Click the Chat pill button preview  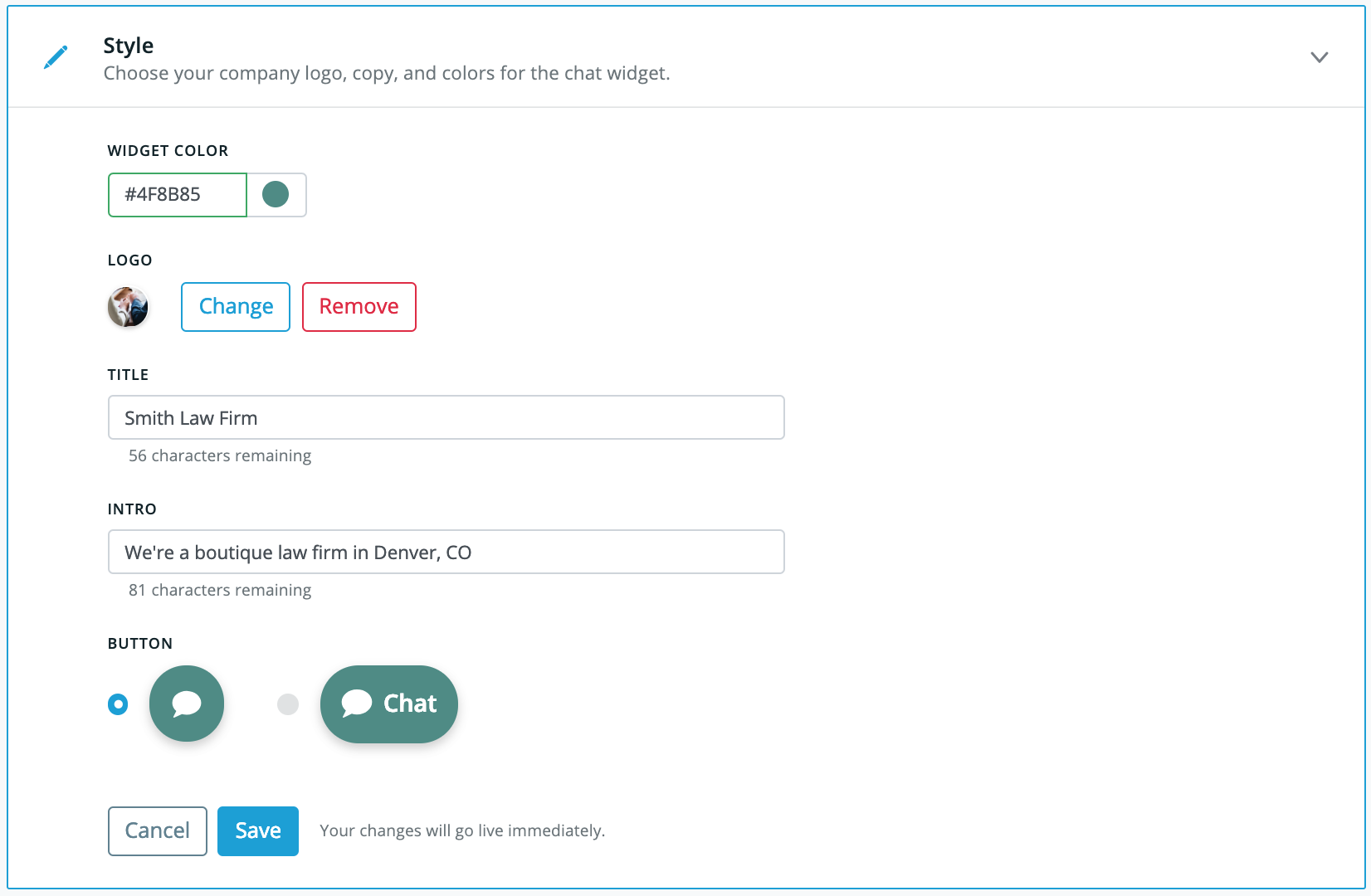(389, 704)
